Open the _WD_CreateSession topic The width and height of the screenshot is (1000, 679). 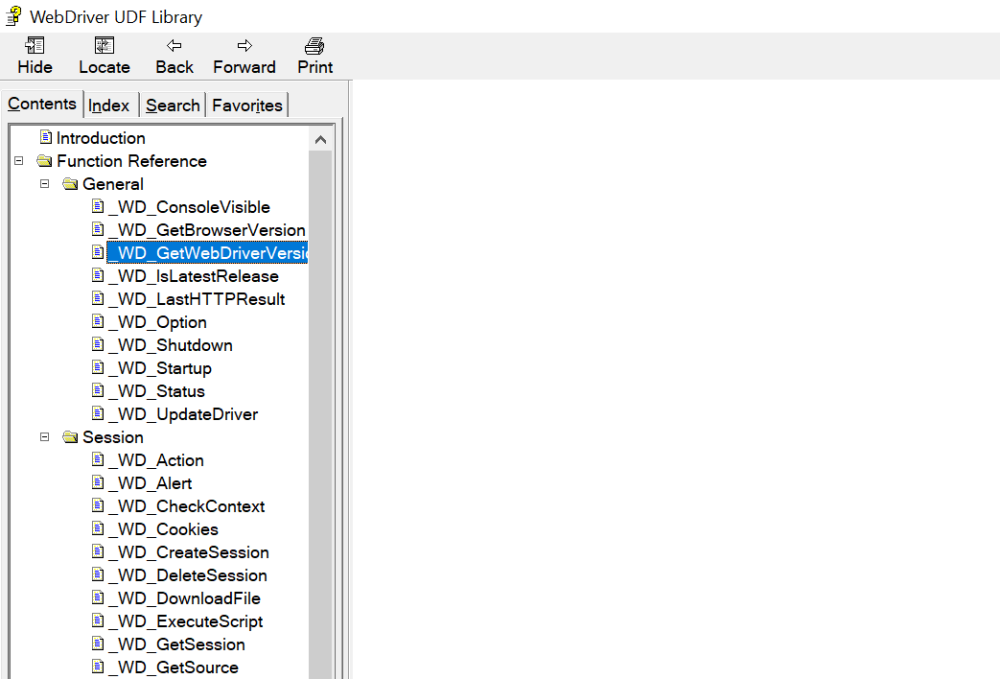[x=189, y=552]
